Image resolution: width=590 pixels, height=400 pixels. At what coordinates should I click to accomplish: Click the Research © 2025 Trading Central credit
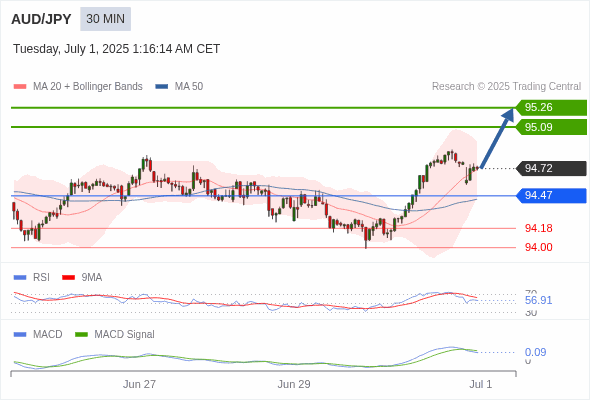506,87
